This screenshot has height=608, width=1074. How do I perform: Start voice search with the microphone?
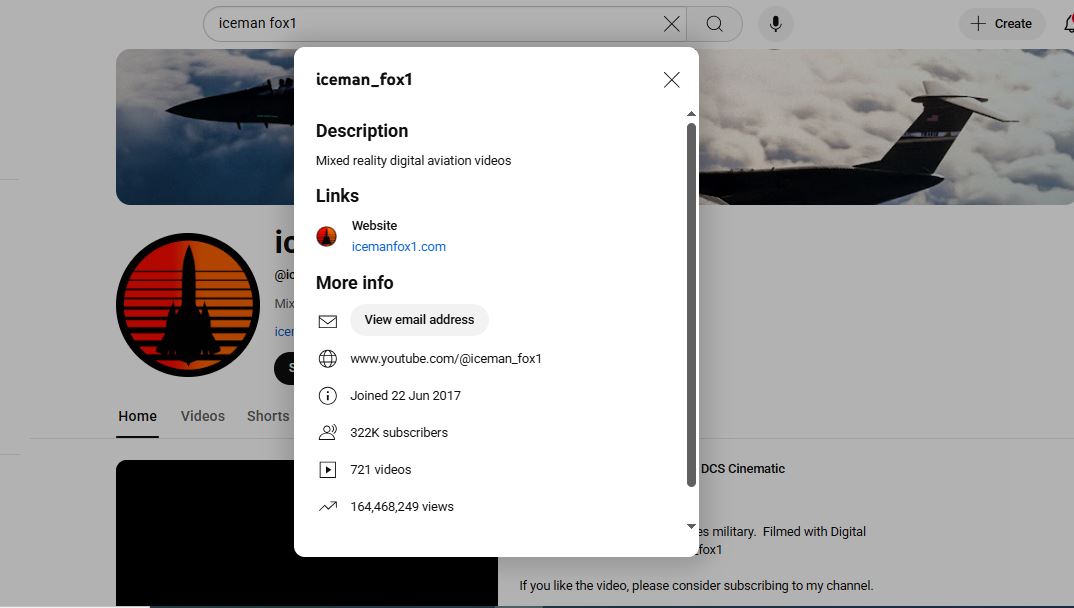pos(775,24)
